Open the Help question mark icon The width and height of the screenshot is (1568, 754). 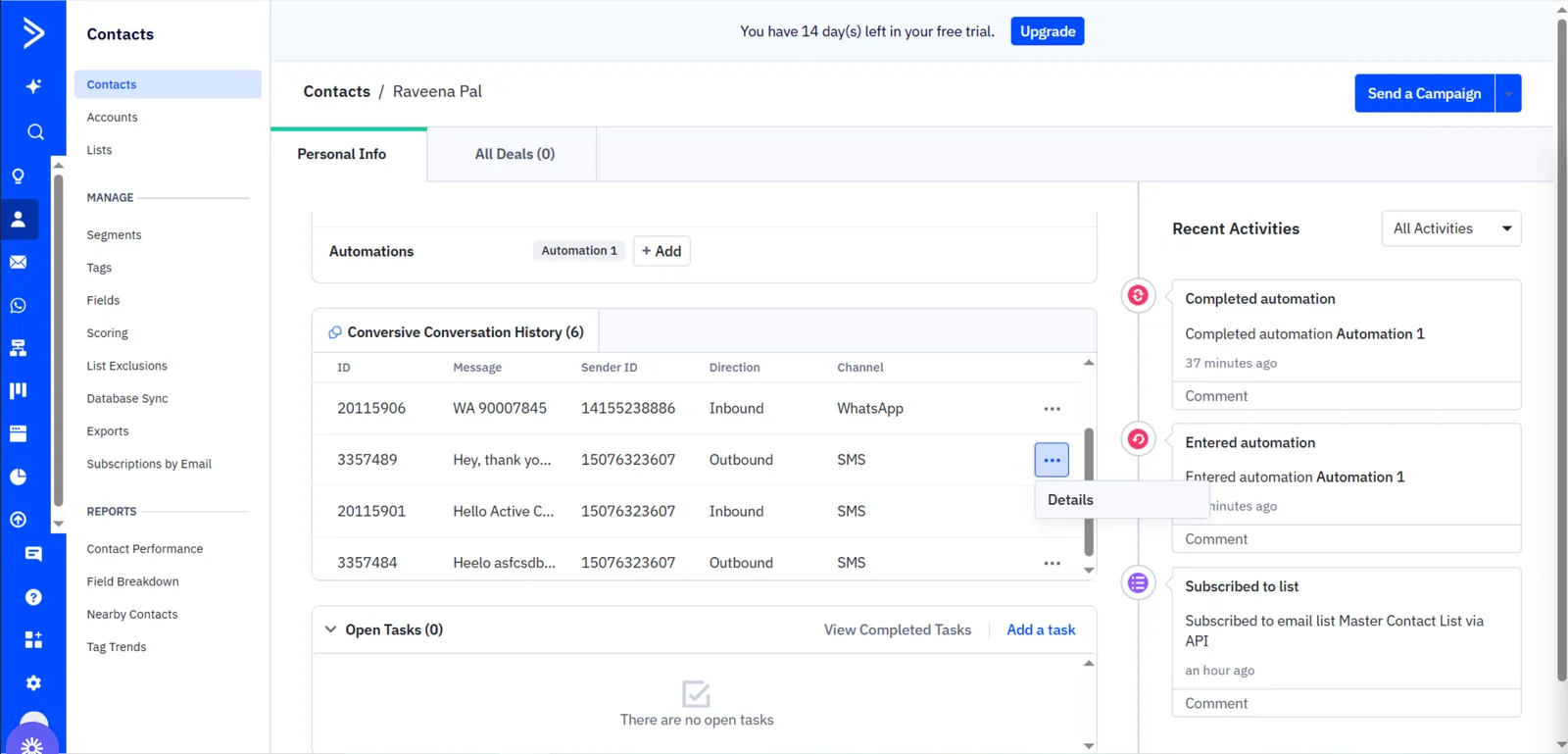click(x=33, y=597)
